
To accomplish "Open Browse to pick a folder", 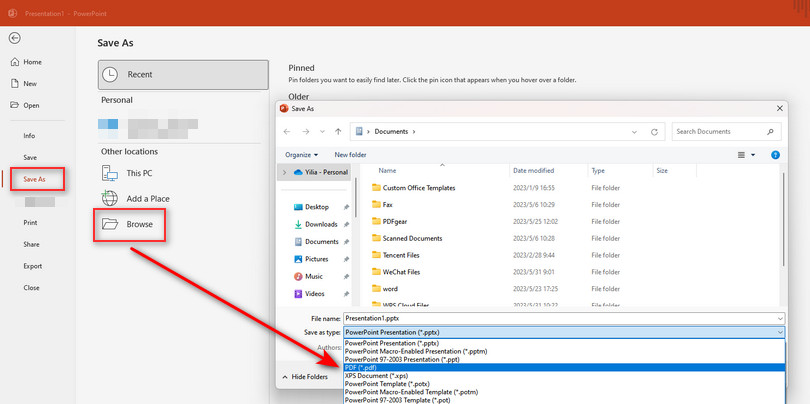I will pyautogui.click(x=129, y=224).
